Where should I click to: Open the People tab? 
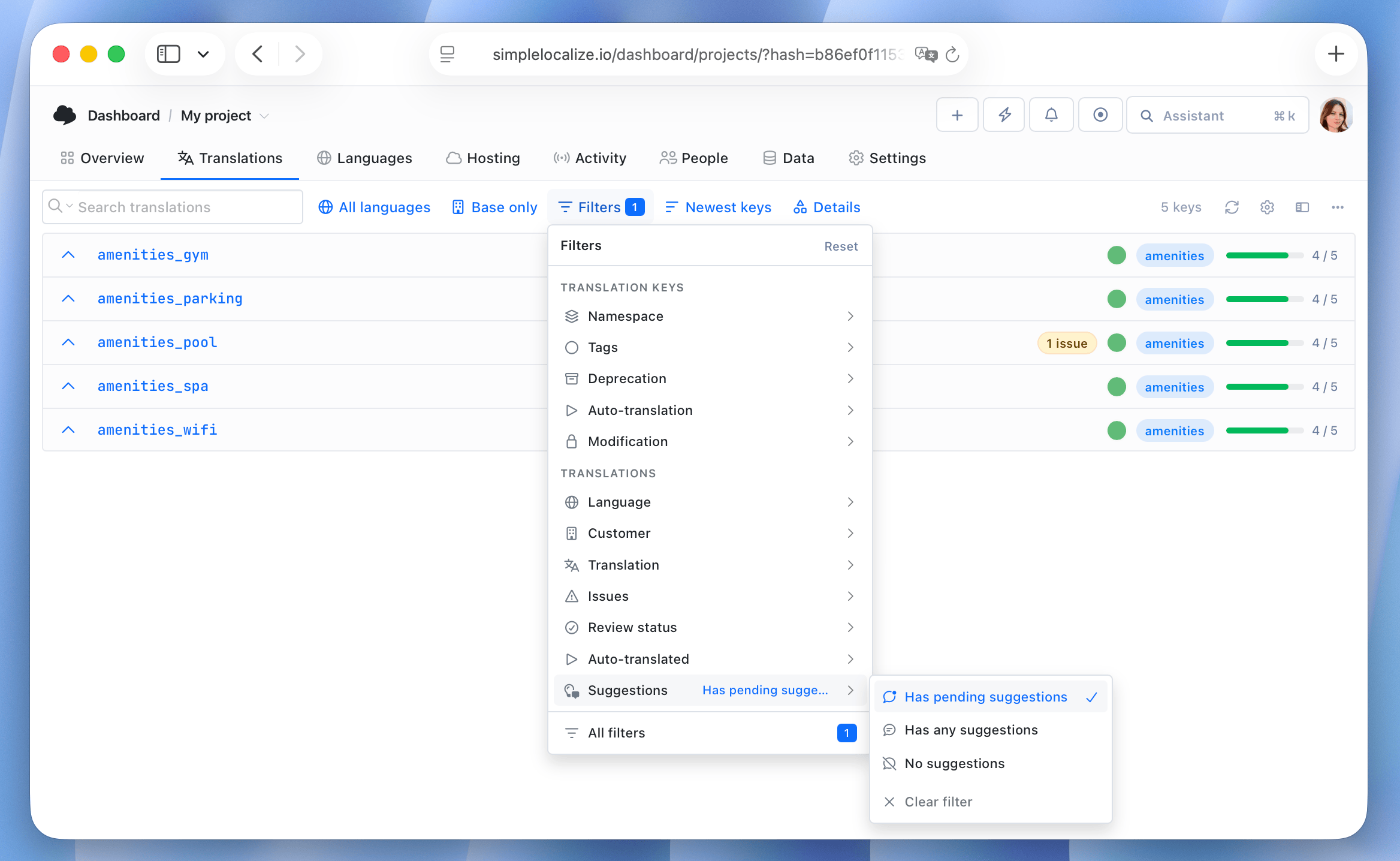click(x=694, y=158)
